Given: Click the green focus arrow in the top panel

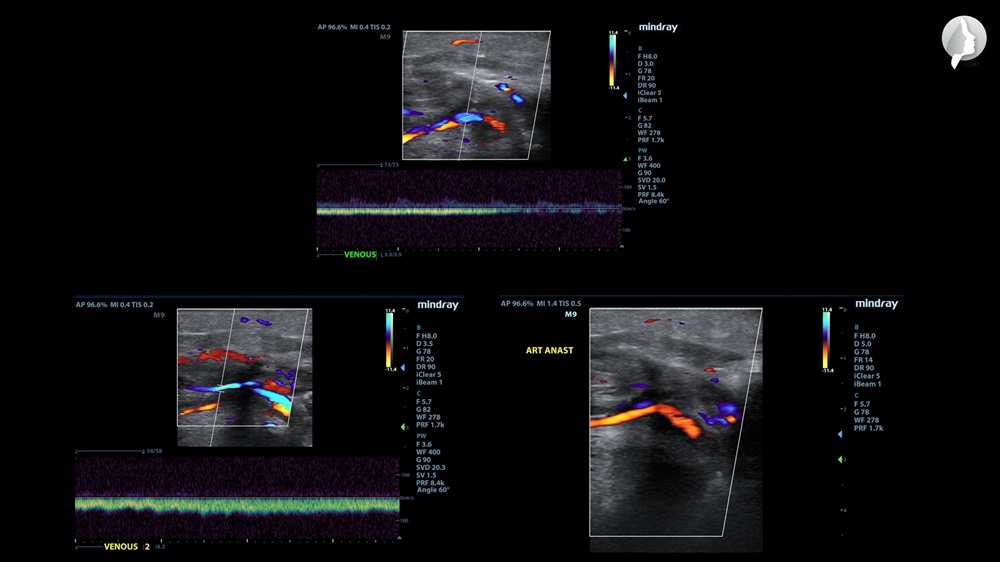Looking at the screenshot, I should pos(626,159).
